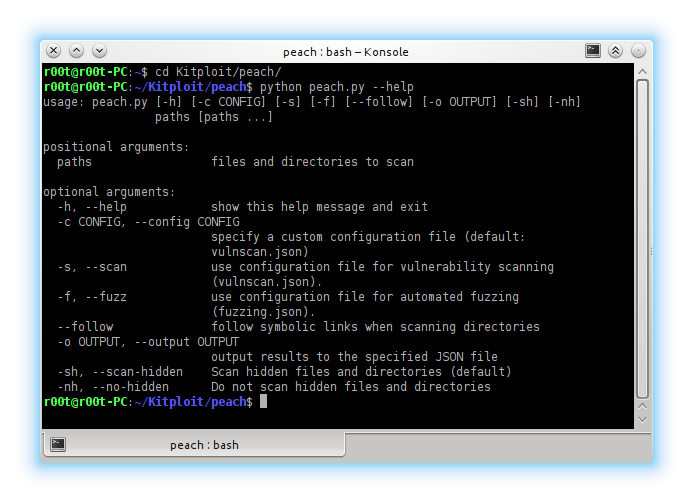The height and width of the screenshot is (503, 693).
Task: Click scrollbar down arrow at bottom
Action: tap(643, 419)
